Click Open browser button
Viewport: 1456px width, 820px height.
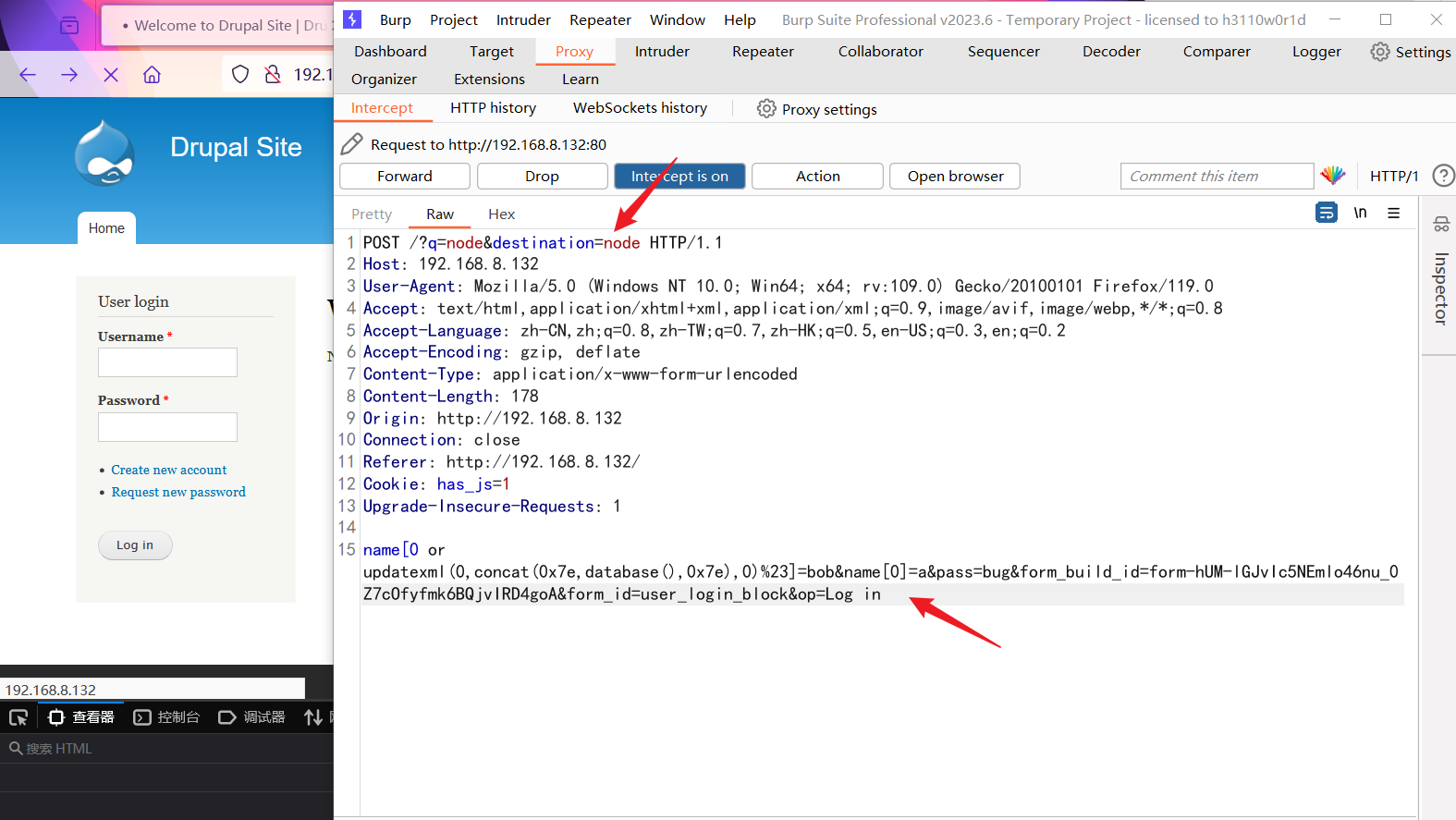pos(955,176)
